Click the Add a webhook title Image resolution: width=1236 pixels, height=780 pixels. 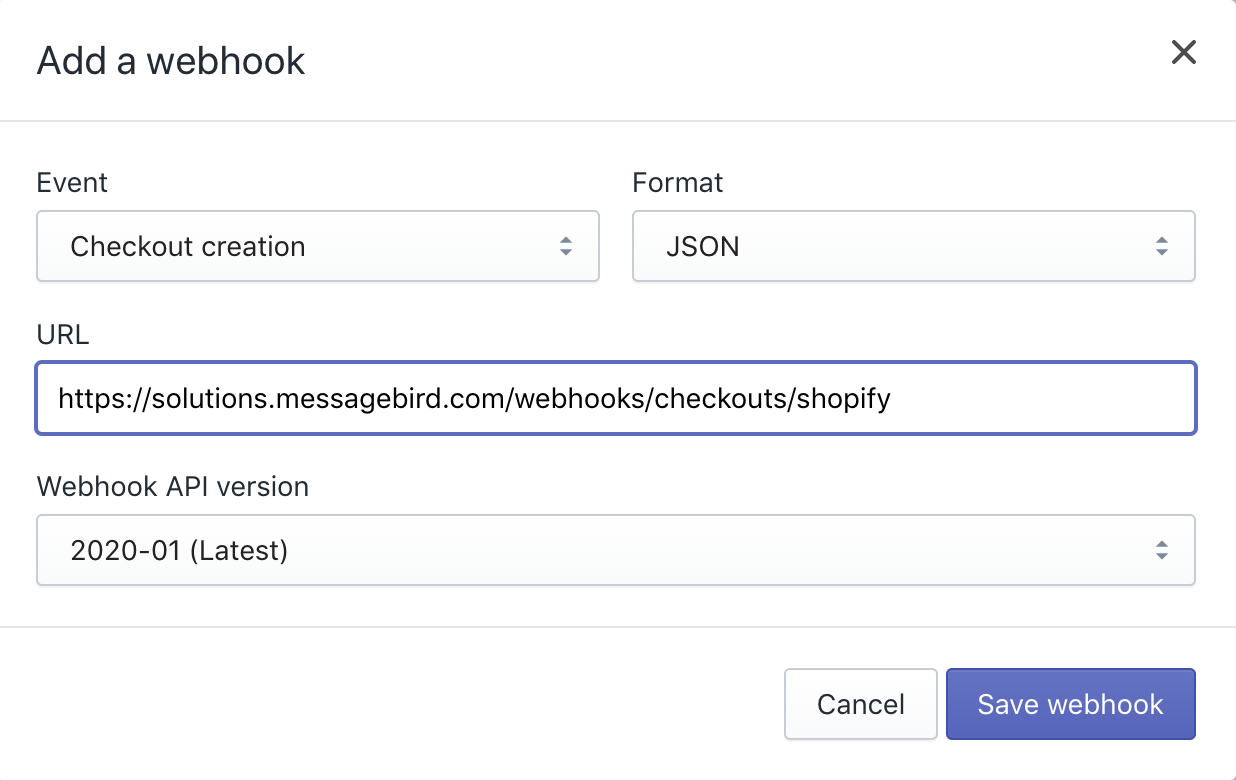pyautogui.click(x=171, y=61)
